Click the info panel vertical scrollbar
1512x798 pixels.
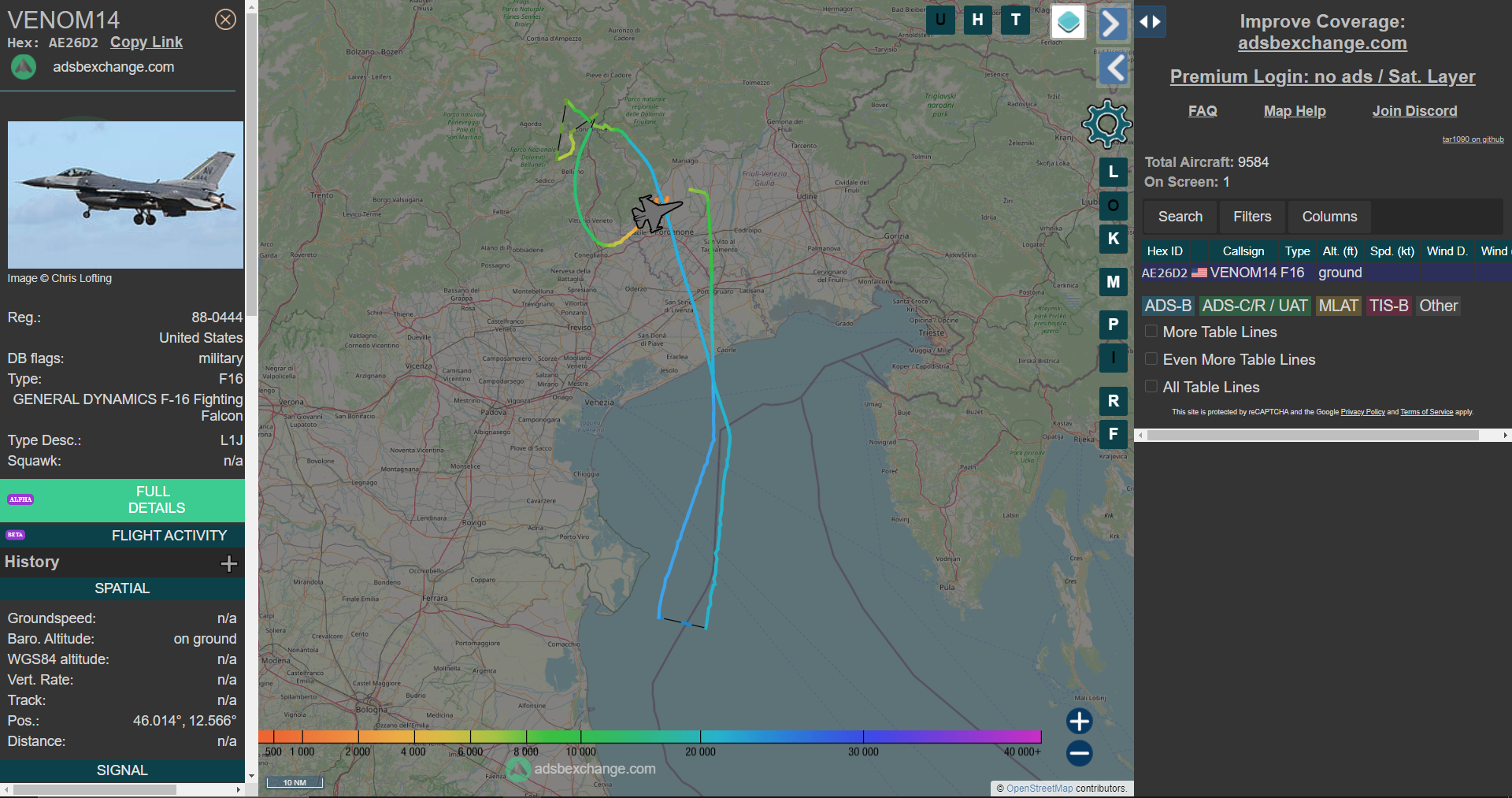[251, 164]
